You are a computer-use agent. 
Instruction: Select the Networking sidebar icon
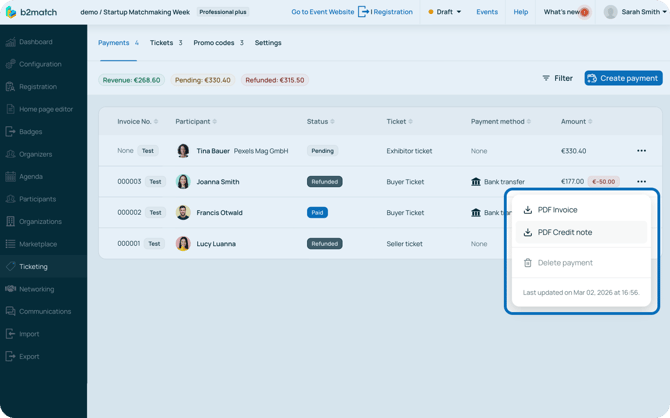tap(11, 289)
